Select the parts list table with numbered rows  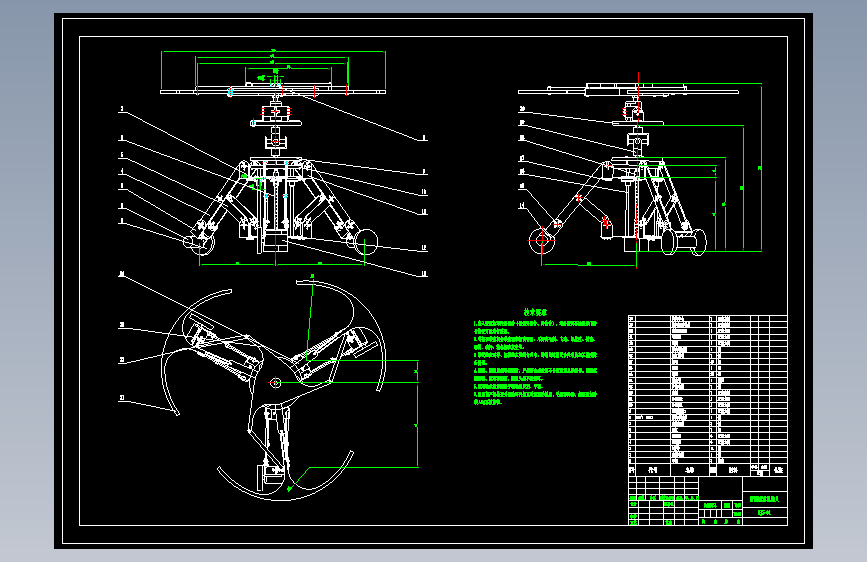pos(708,395)
